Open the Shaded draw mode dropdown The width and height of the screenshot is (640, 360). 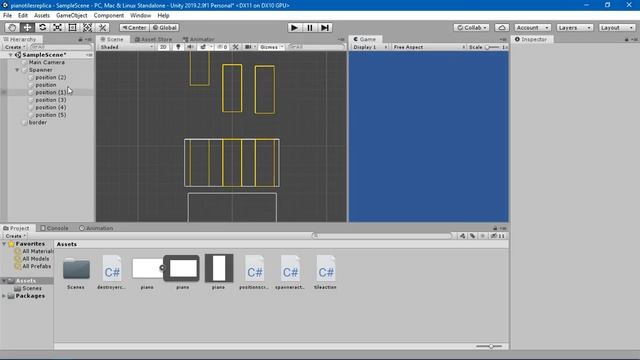tap(127, 47)
